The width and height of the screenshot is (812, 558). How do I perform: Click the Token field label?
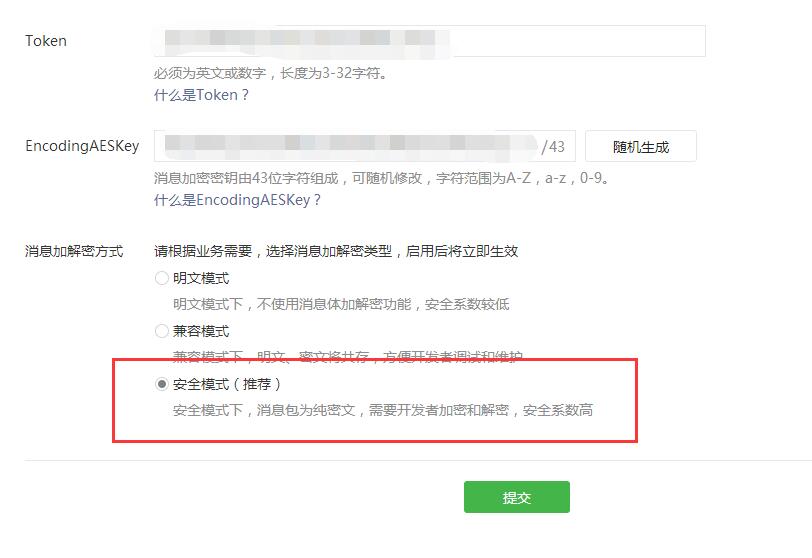(x=46, y=41)
